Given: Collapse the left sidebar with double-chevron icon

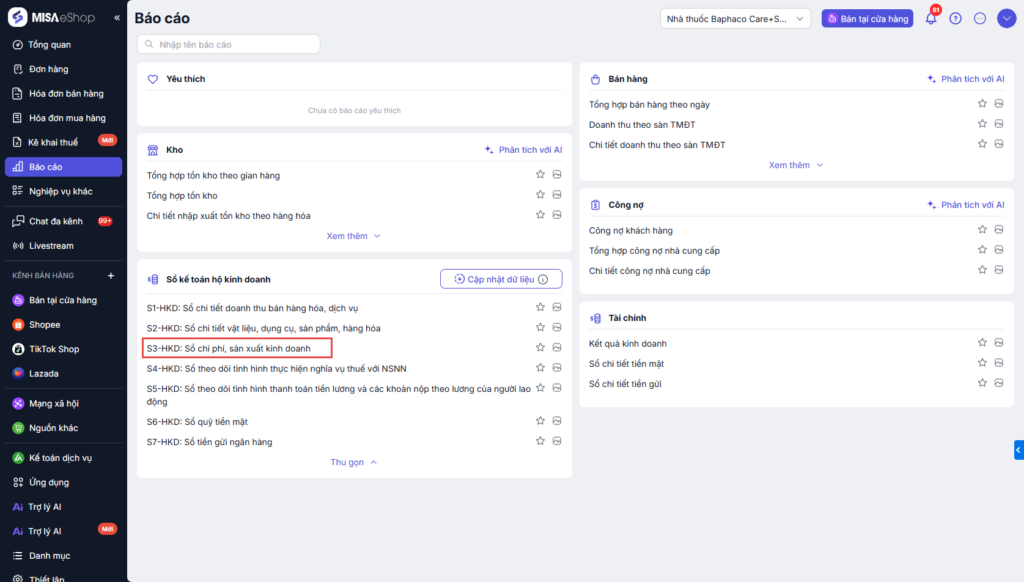Looking at the screenshot, I should tap(117, 18).
